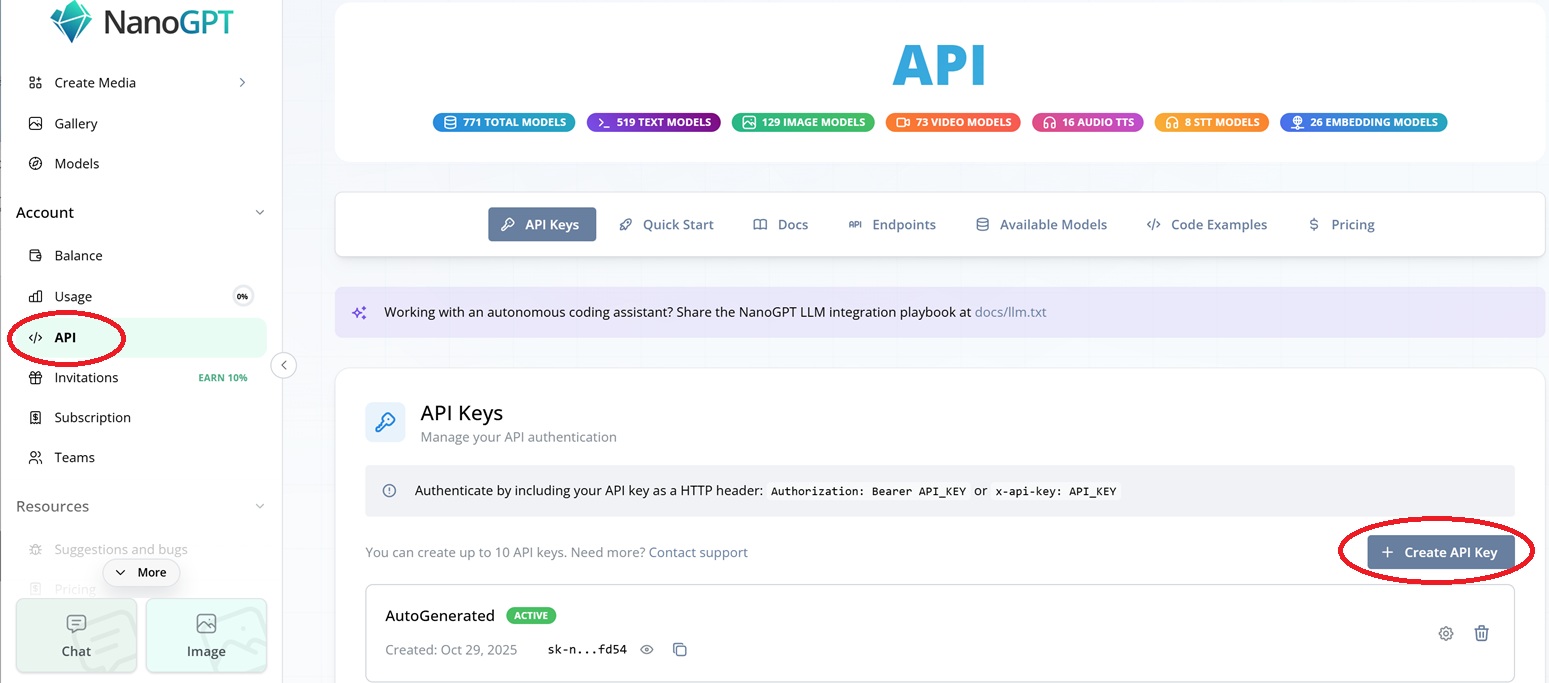Reveal the AutoGenerated key with eye icon
This screenshot has height=683, width=1549.
[647, 650]
